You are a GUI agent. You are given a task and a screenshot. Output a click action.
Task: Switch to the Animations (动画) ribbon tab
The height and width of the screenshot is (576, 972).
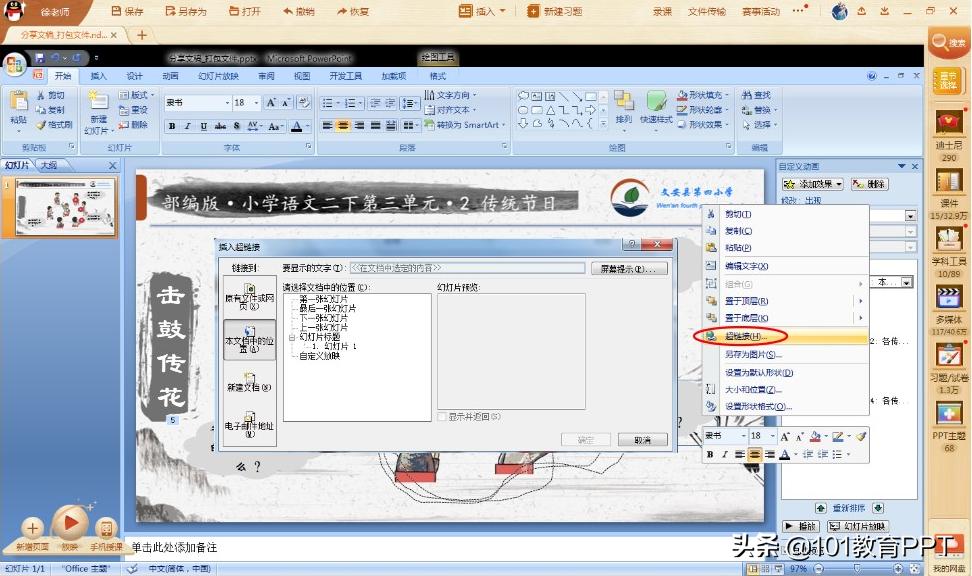click(x=170, y=76)
